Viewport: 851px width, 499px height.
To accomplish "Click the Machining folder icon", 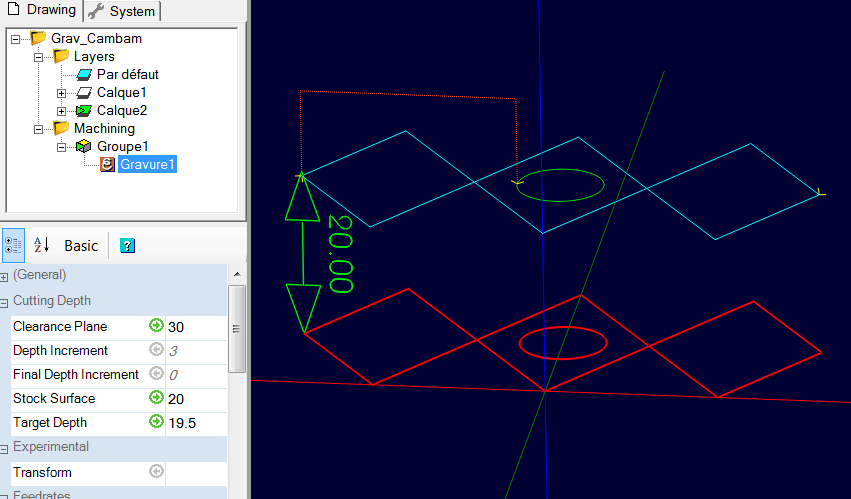I will [61, 128].
